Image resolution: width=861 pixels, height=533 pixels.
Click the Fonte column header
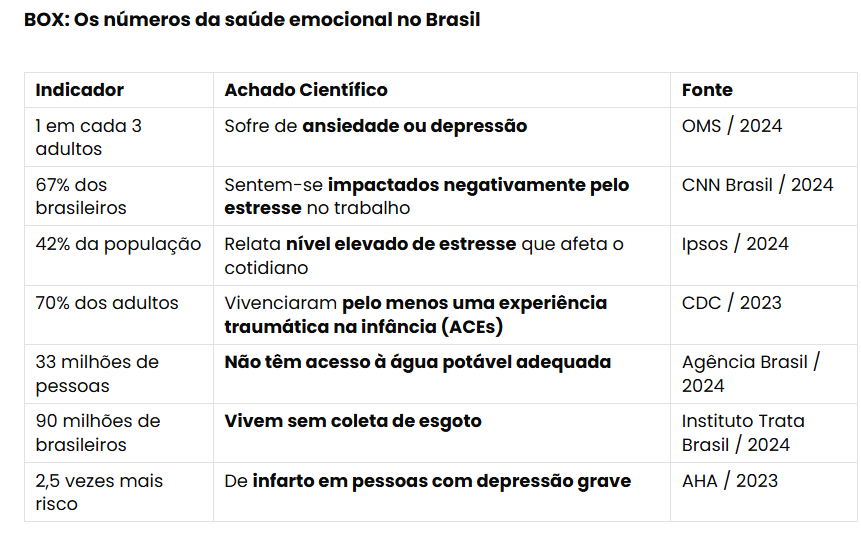tap(707, 90)
